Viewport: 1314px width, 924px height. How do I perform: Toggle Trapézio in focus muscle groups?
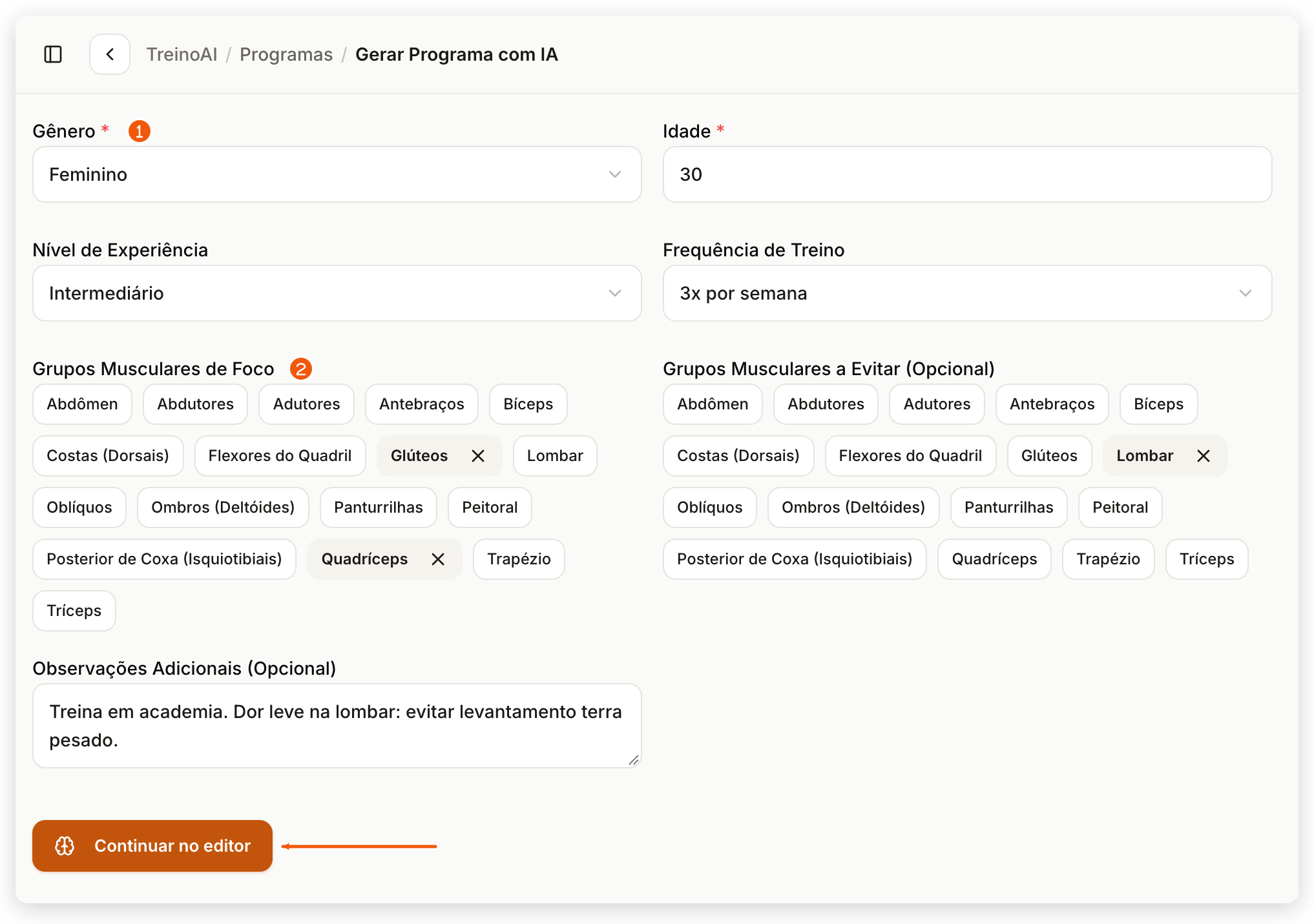(519, 559)
